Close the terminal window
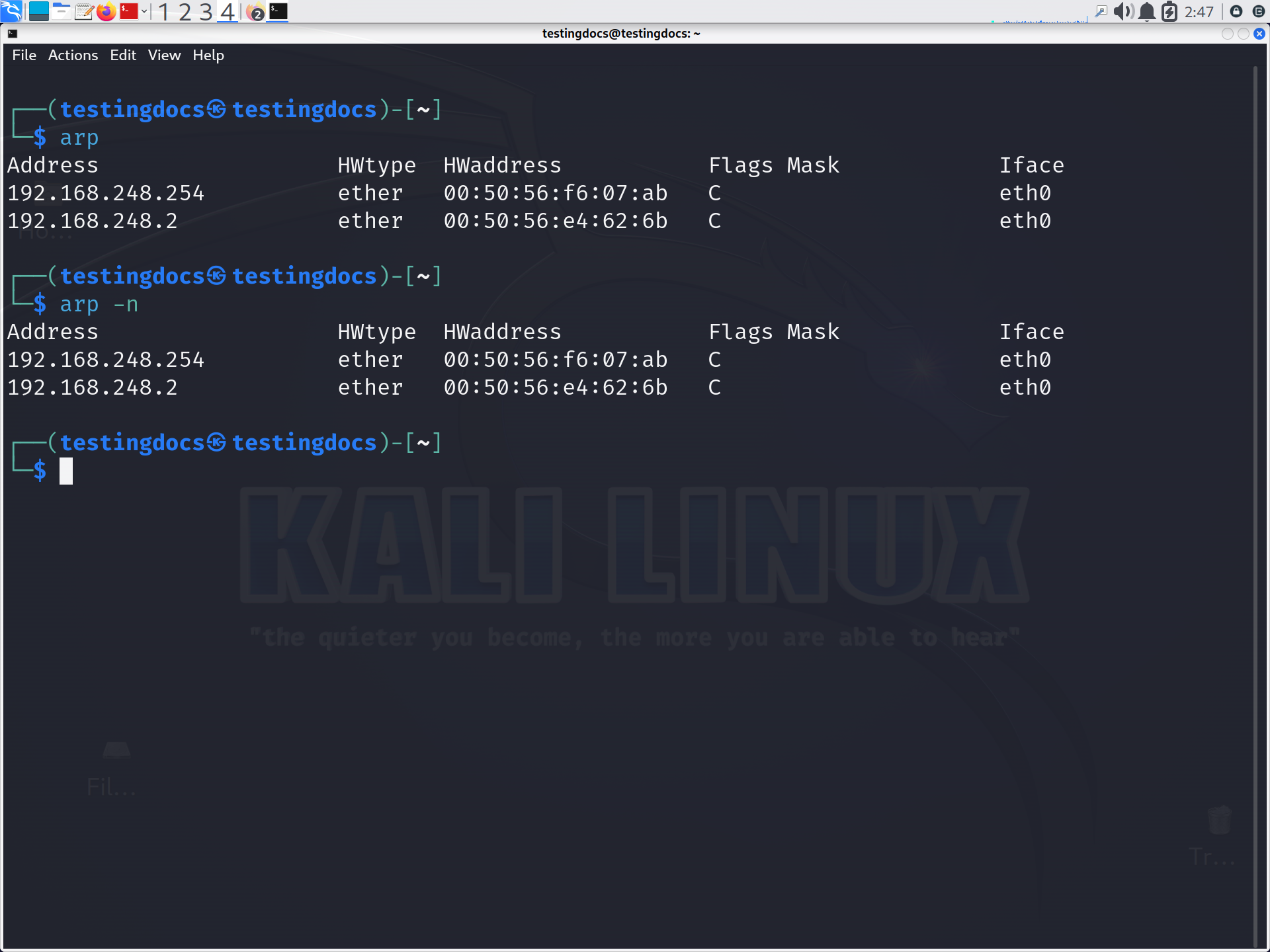The image size is (1270, 952). pyautogui.click(x=1259, y=34)
